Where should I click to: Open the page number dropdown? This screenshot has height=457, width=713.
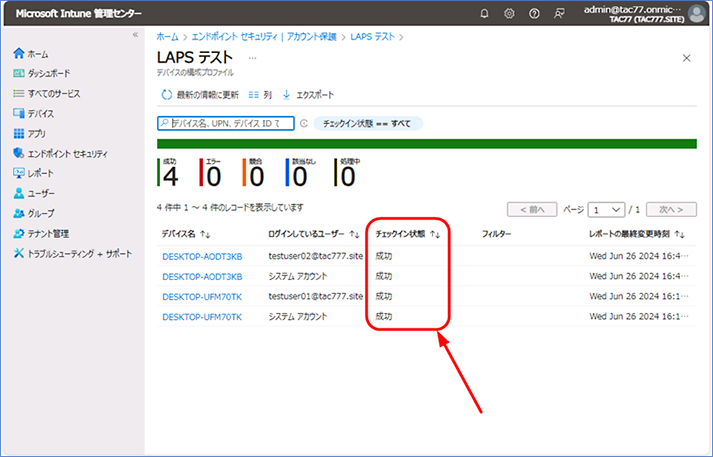[x=606, y=210]
